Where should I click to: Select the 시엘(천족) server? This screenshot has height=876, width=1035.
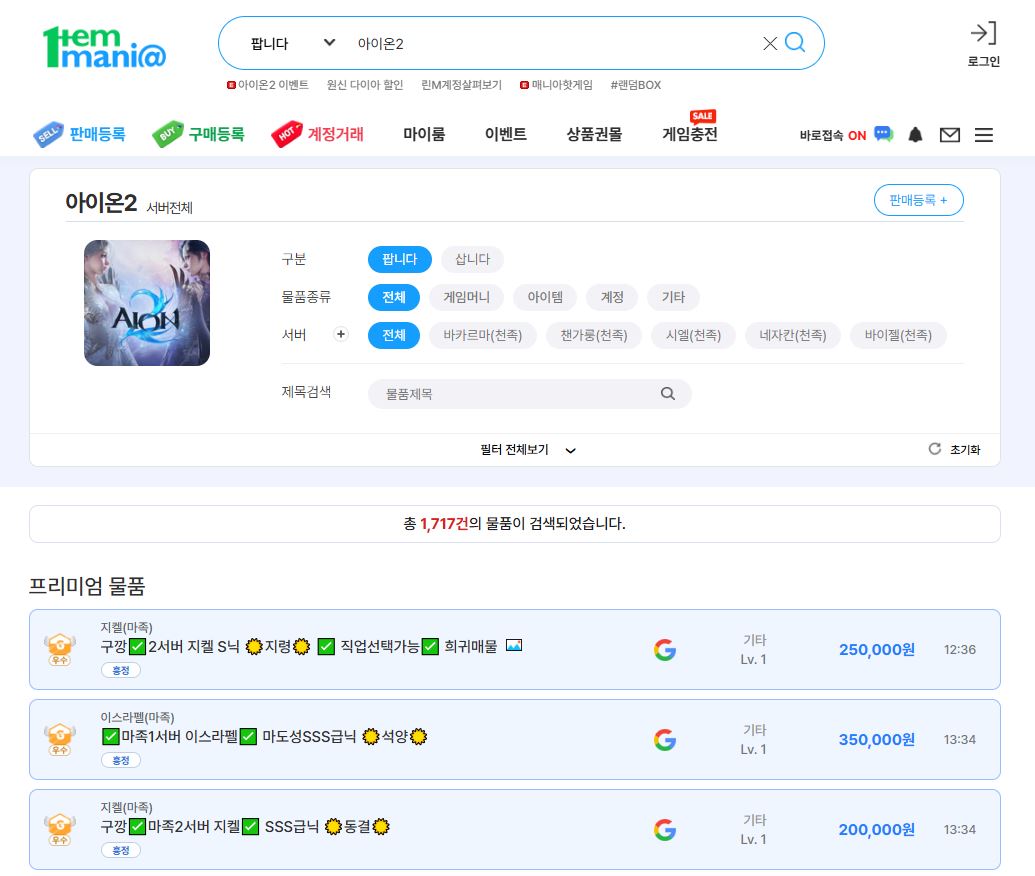tap(693, 335)
